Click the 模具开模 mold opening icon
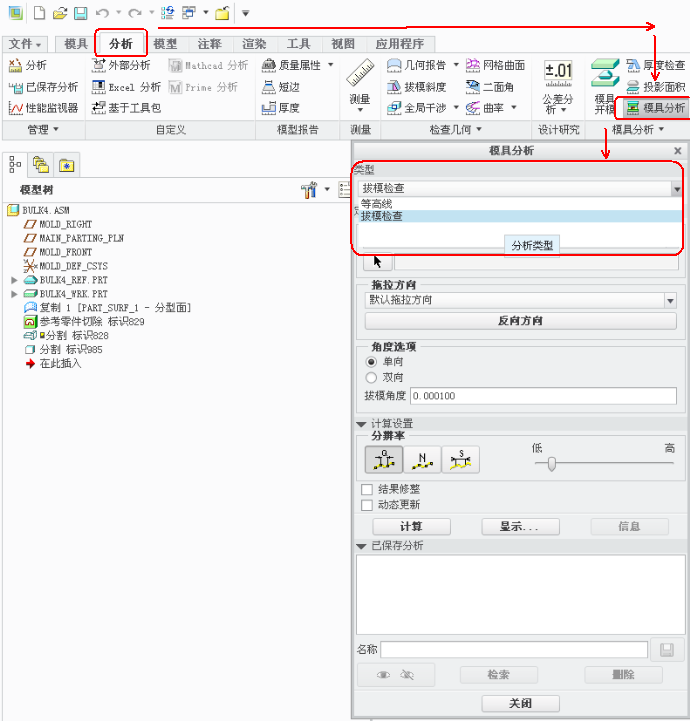690x721 pixels. pyautogui.click(x=605, y=86)
